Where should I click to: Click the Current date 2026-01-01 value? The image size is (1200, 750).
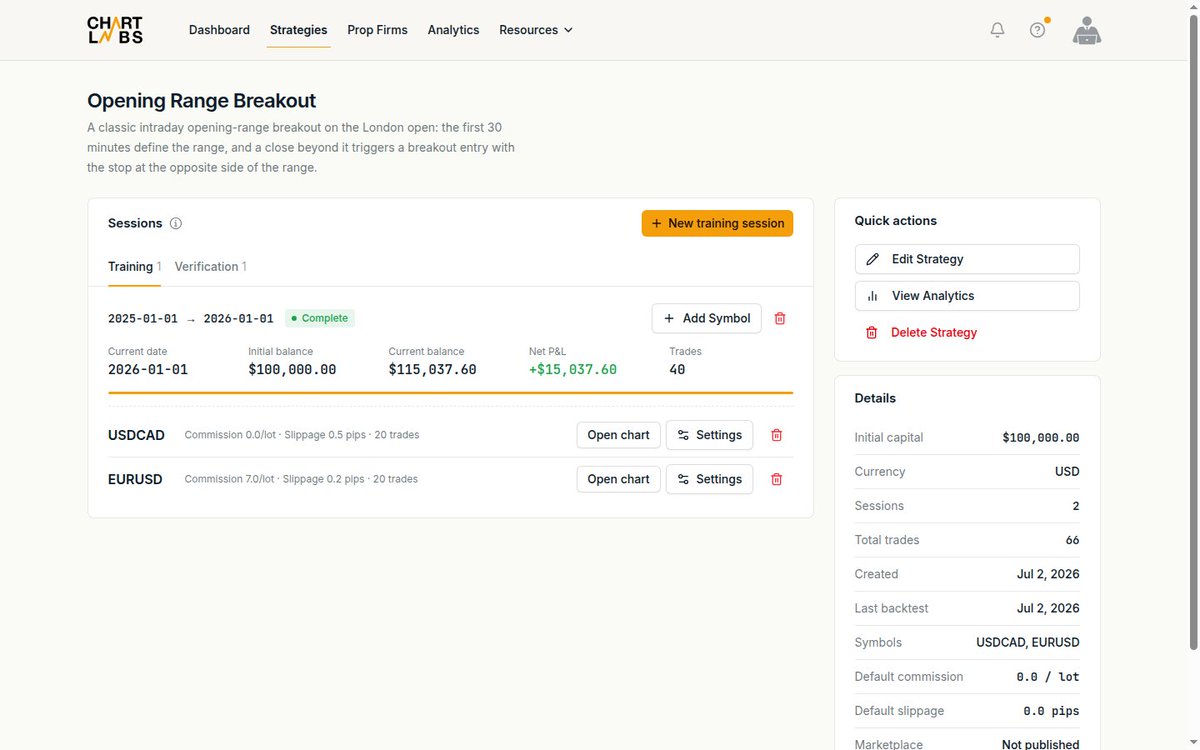[x=148, y=369]
